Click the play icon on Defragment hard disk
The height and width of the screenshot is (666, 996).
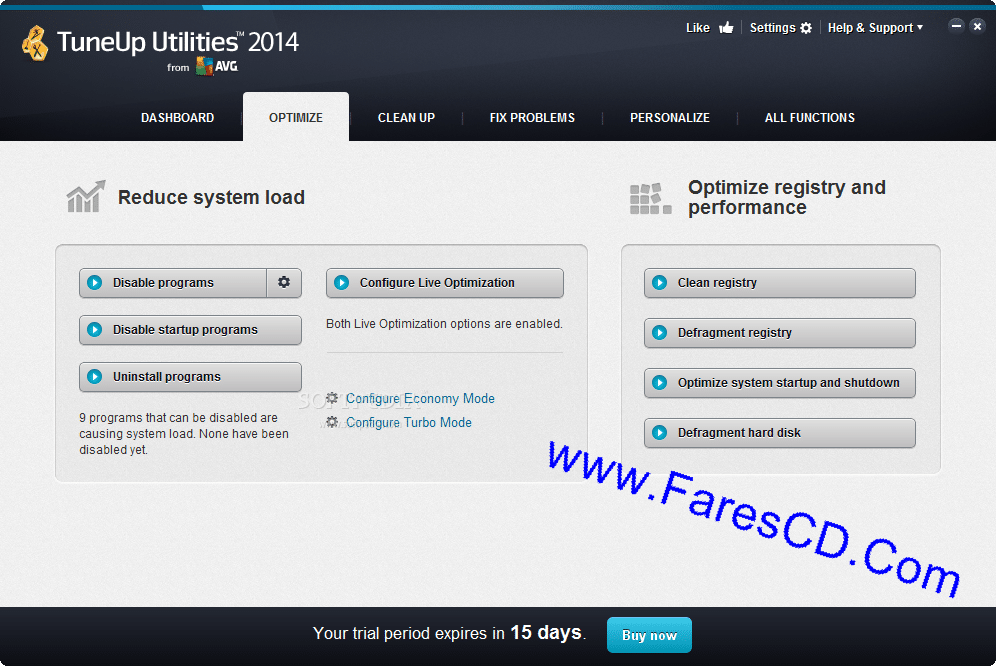660,432
